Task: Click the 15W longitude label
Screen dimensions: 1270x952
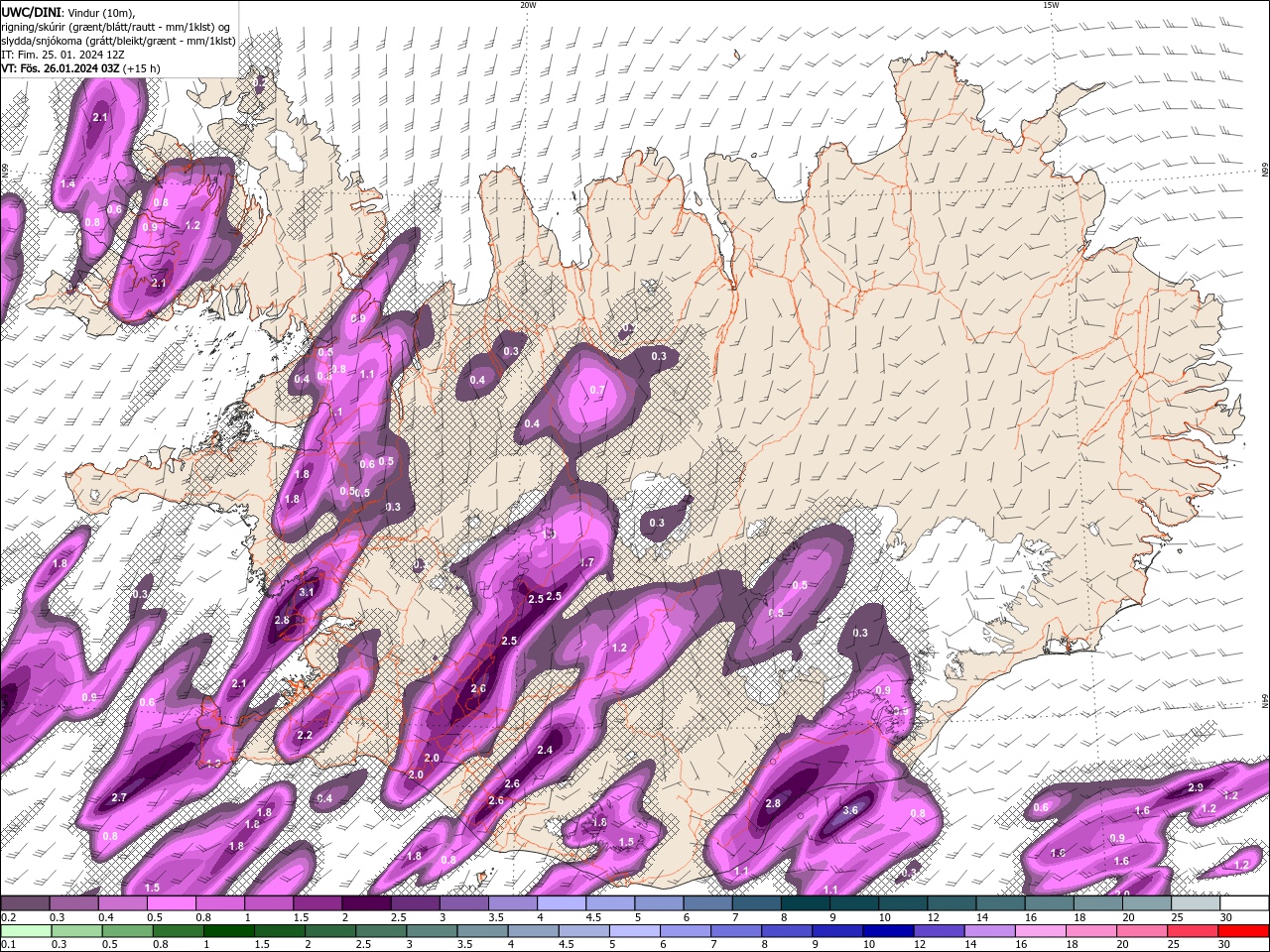Action: pos(1051,5)
